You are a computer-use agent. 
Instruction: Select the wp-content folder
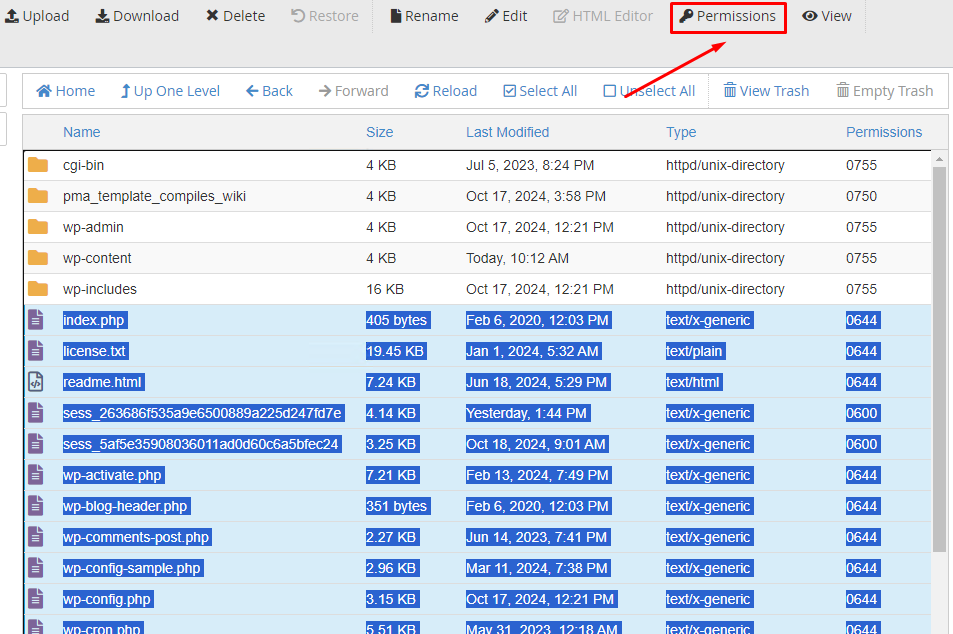(x=97, y=258)
